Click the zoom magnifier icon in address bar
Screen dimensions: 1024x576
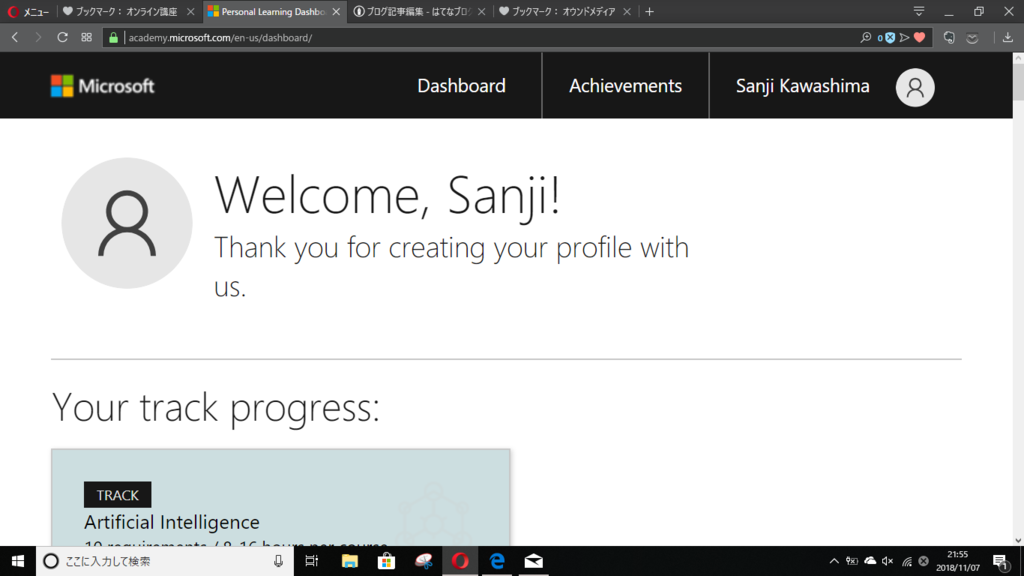866,38
